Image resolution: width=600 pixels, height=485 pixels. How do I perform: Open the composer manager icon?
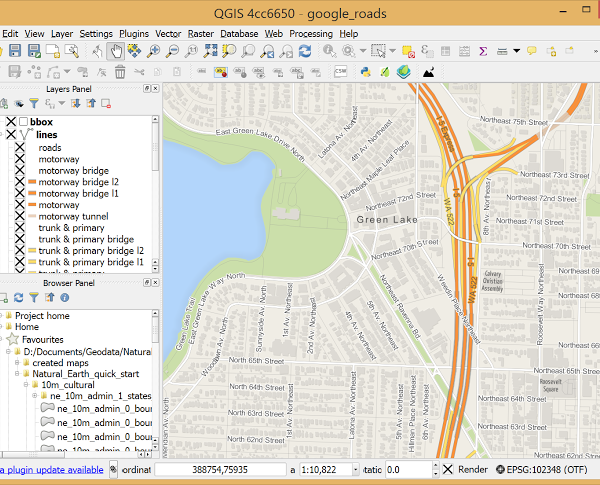tap(72, 51)
